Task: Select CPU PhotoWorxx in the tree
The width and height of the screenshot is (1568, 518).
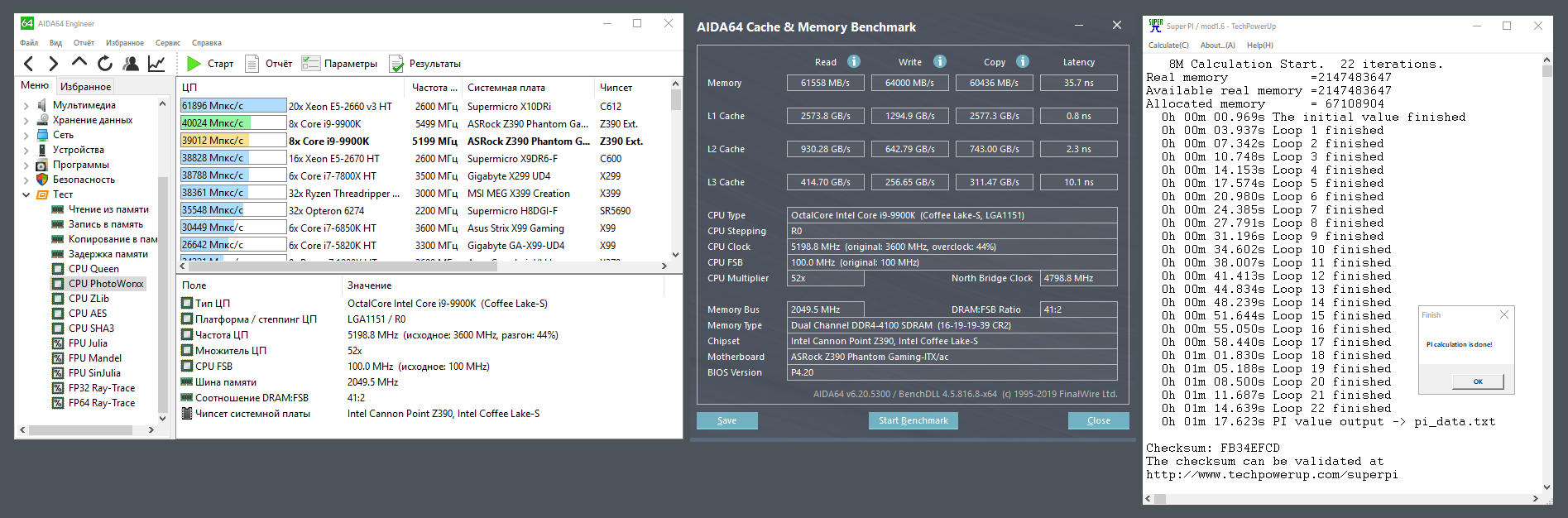Action: 106,284
